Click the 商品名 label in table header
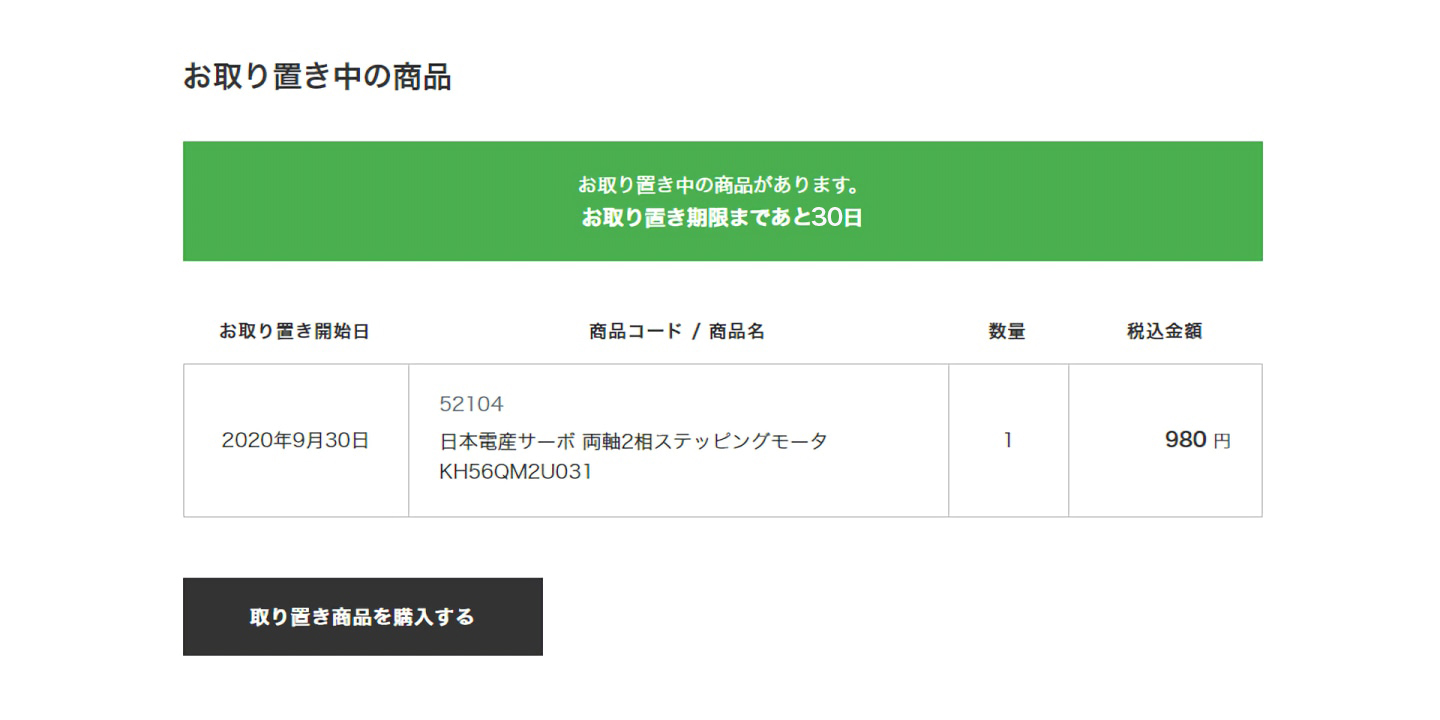Screen dimensions: 1440x720 pyautogui.click(x=737, y=332)
